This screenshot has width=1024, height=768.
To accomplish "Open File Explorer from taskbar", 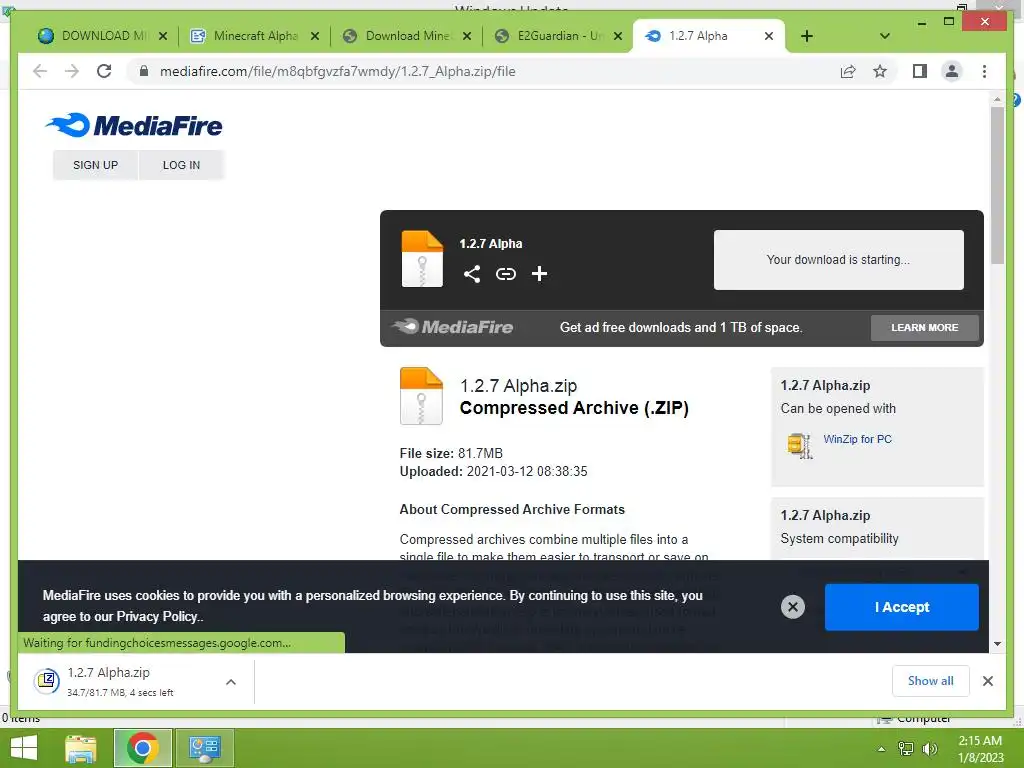I will tap(81, 748).
